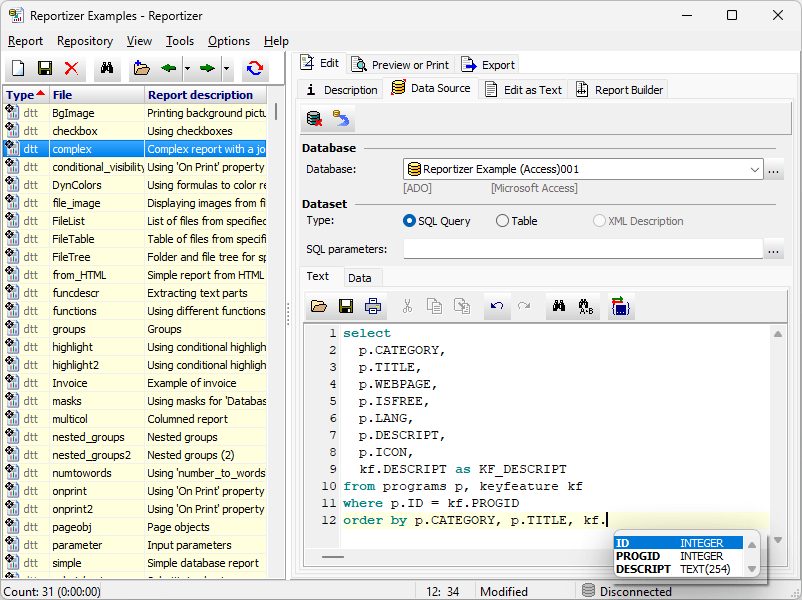Select the Invoice report in the list
Viewport: 802px width, 600px height.
click(x=70, y=383)
